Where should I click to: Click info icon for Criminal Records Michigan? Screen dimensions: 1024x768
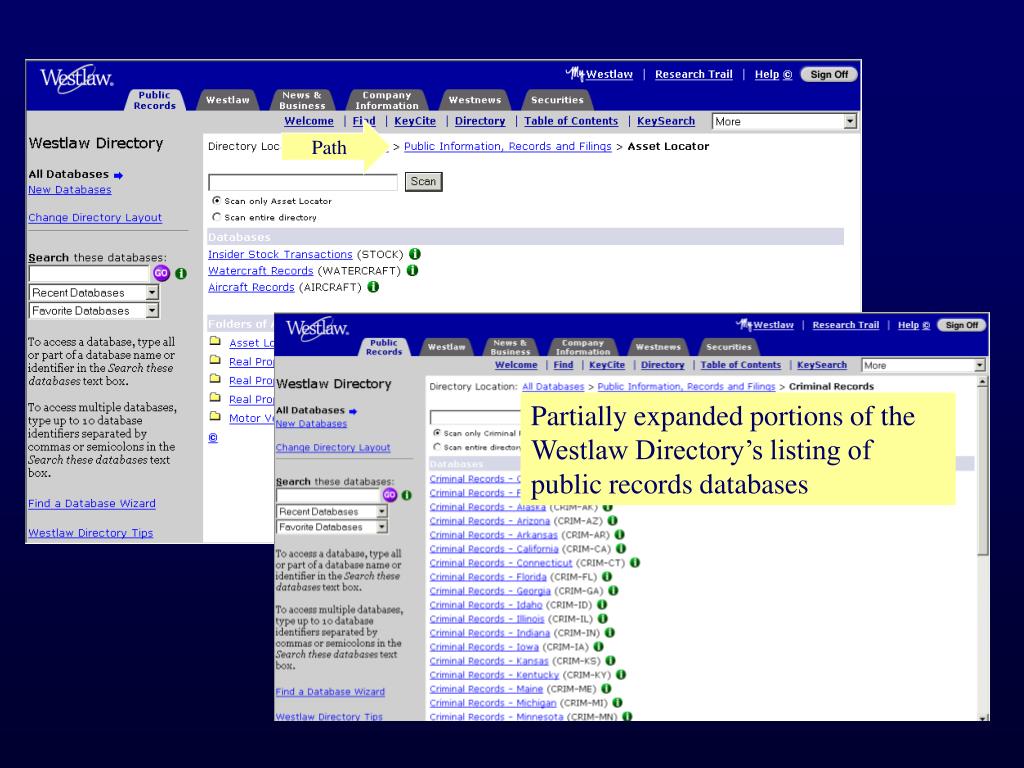[x=617, y=703]
